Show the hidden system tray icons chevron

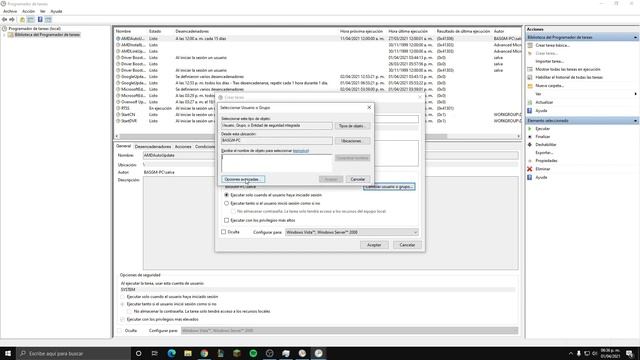[x=571, y=353]
